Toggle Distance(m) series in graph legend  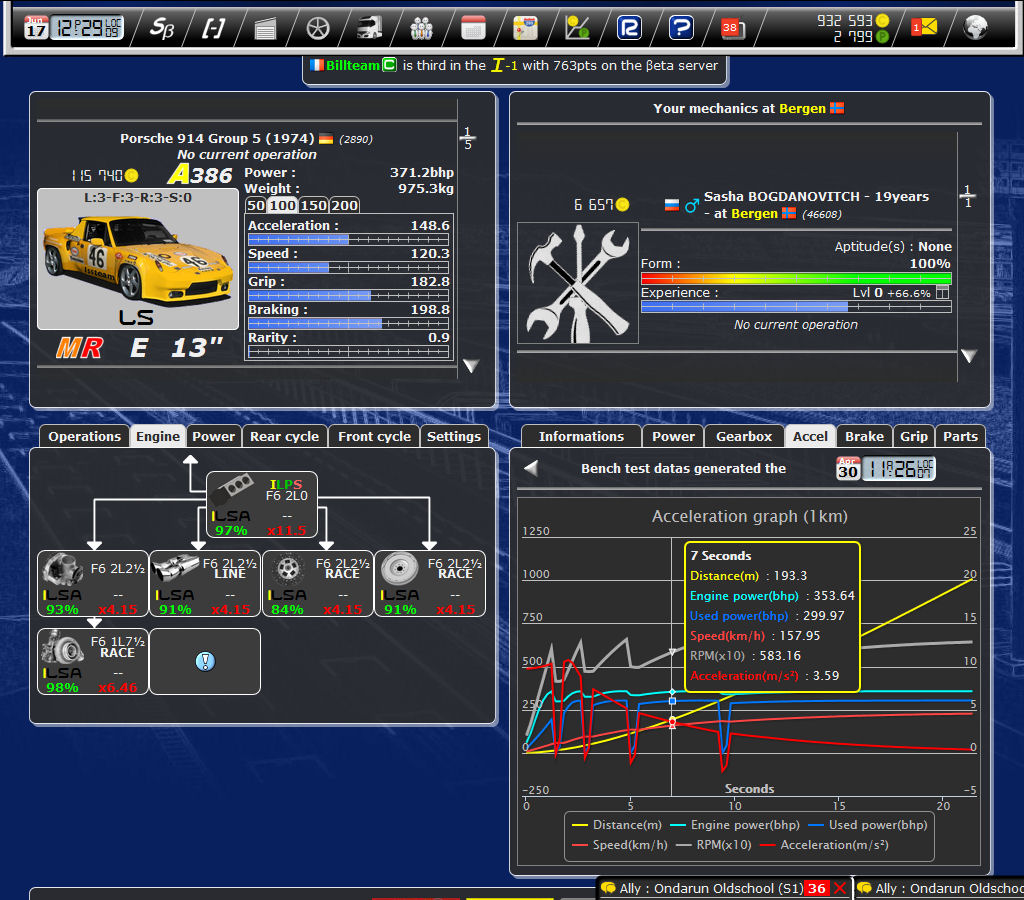[617, 825]
